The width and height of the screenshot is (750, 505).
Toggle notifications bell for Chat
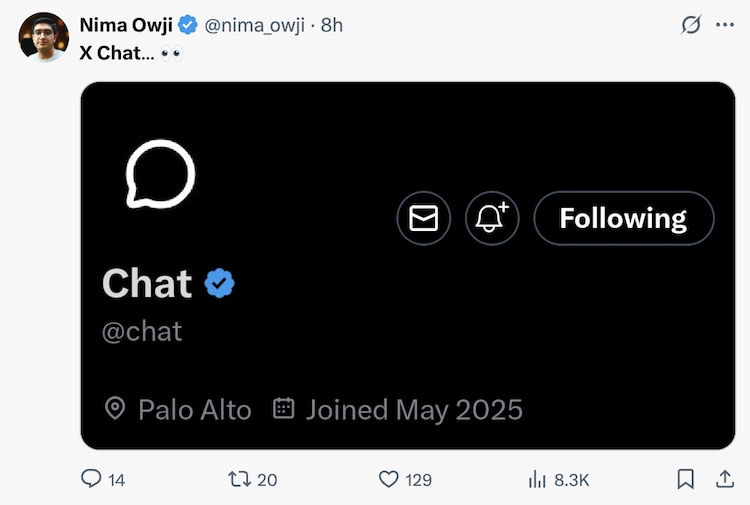click(492, 218)
